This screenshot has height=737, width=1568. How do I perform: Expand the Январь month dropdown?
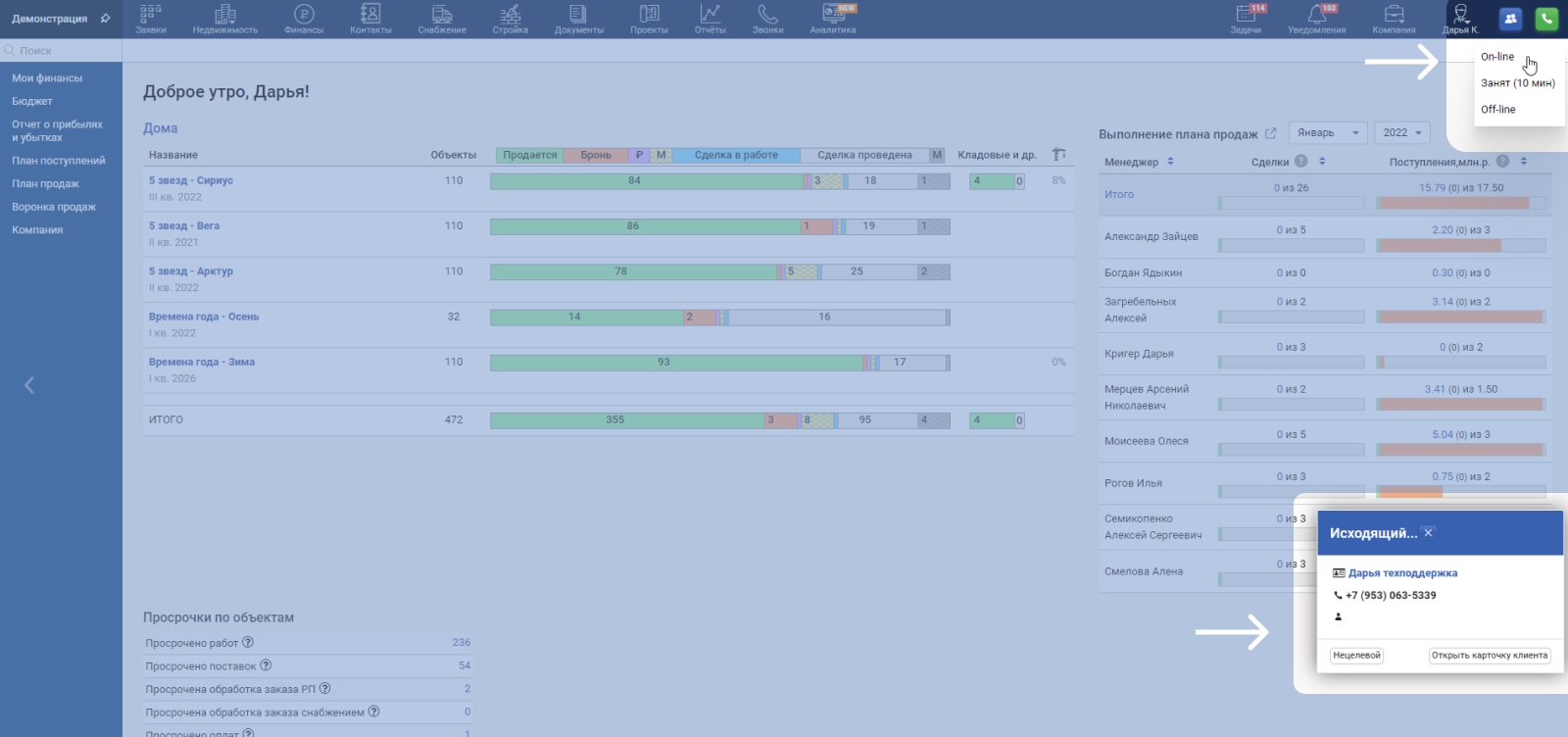(x=1328, y=133)
